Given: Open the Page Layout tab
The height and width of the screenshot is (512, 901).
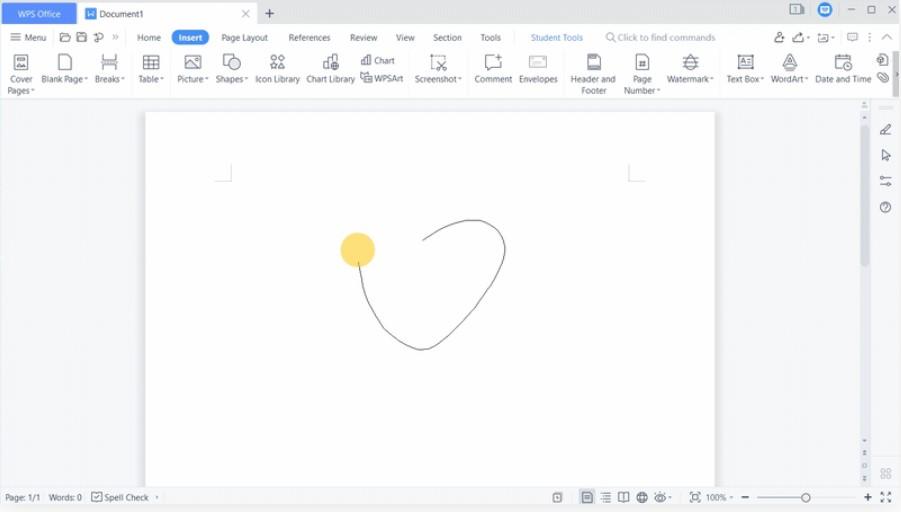Looking at the screenshot, I should coord(244,37).
